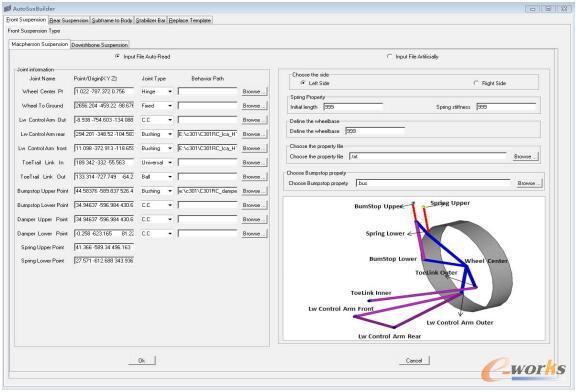Click the suspension diagram image
The width and height of the screenshot is (576, 392).
pyautogui.click(x=414, y=269)
